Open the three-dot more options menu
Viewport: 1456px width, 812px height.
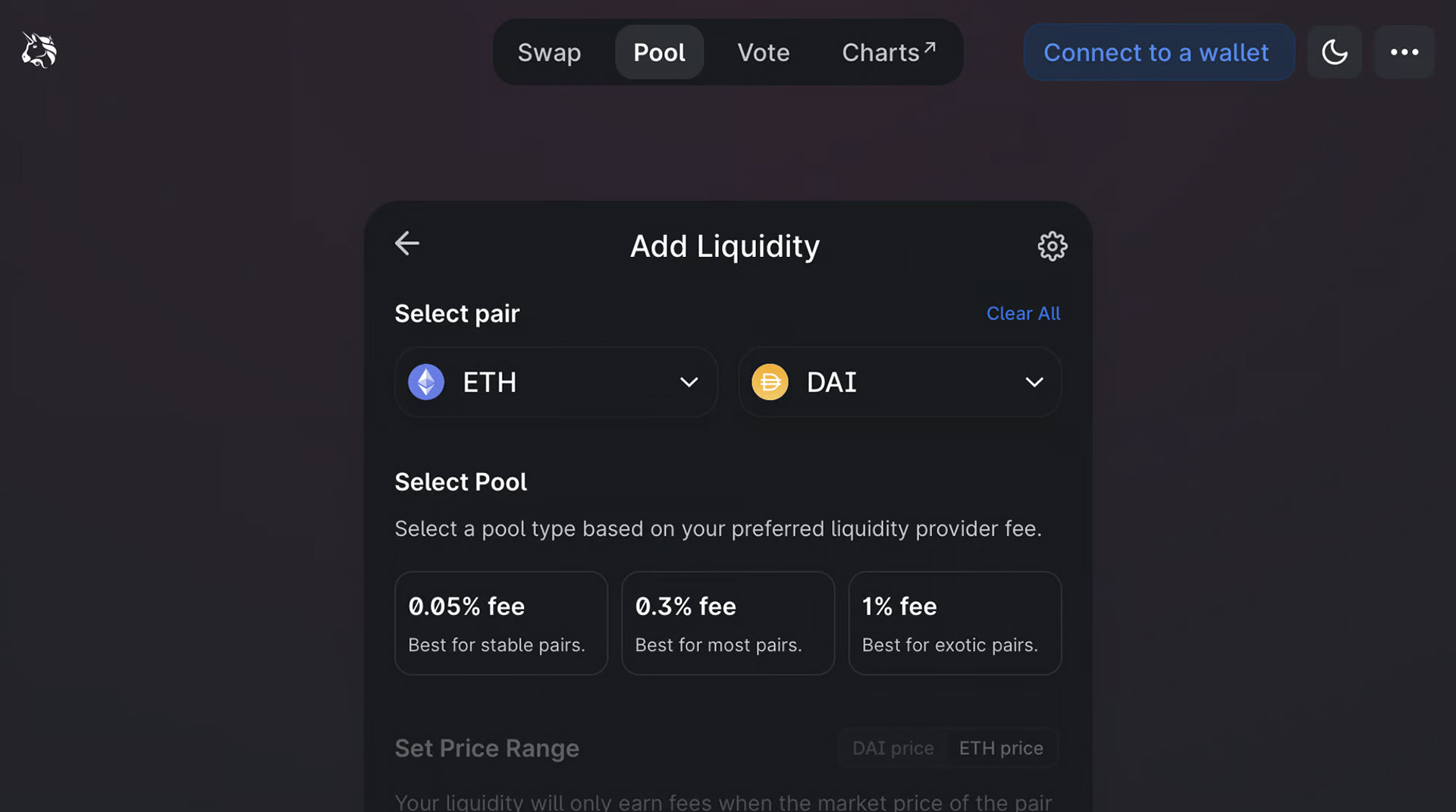[x=1404, y=52]
